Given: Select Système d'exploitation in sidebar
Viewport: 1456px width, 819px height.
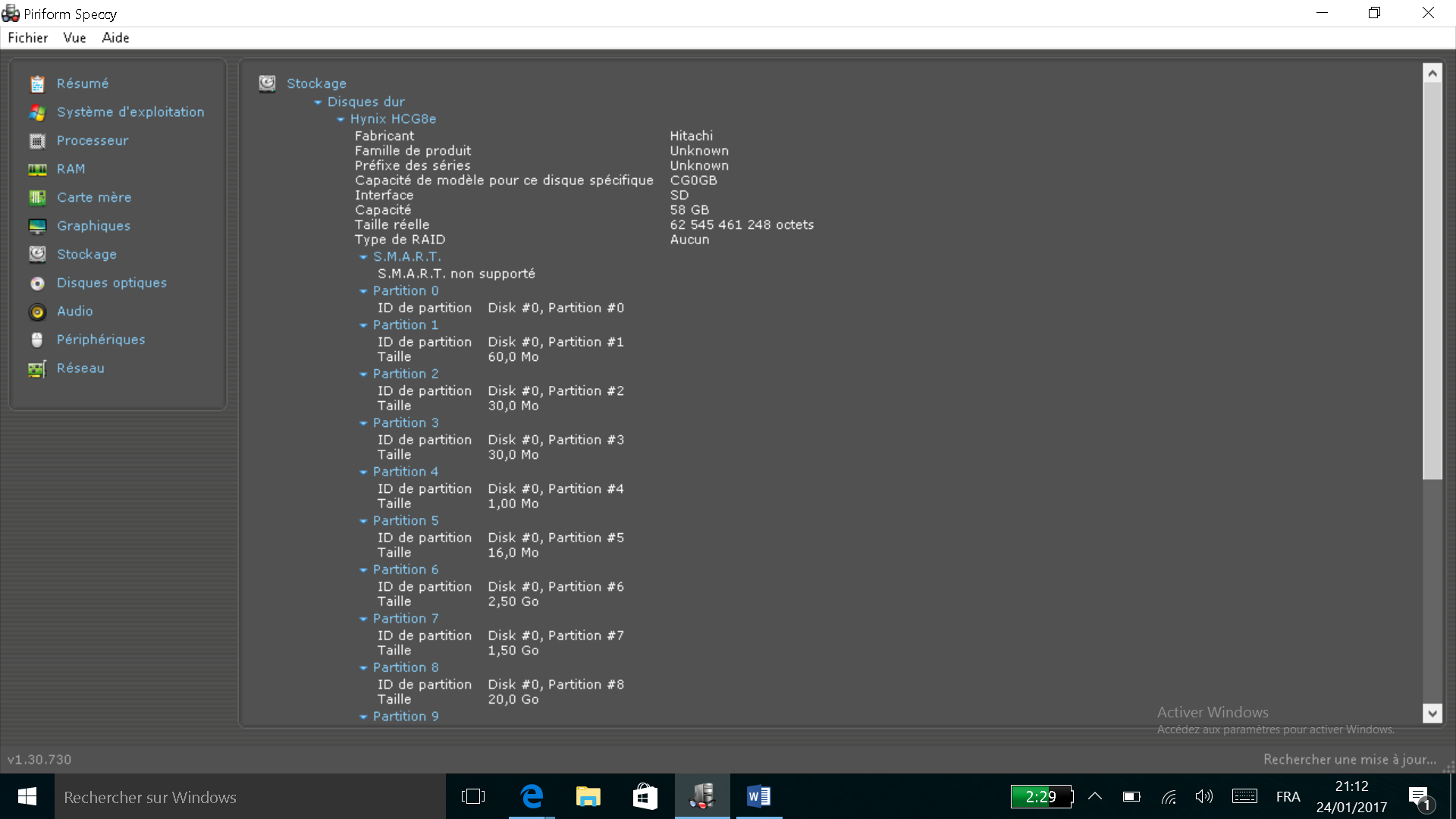Looking at the screenshot, I should click(x=130, y=112).
